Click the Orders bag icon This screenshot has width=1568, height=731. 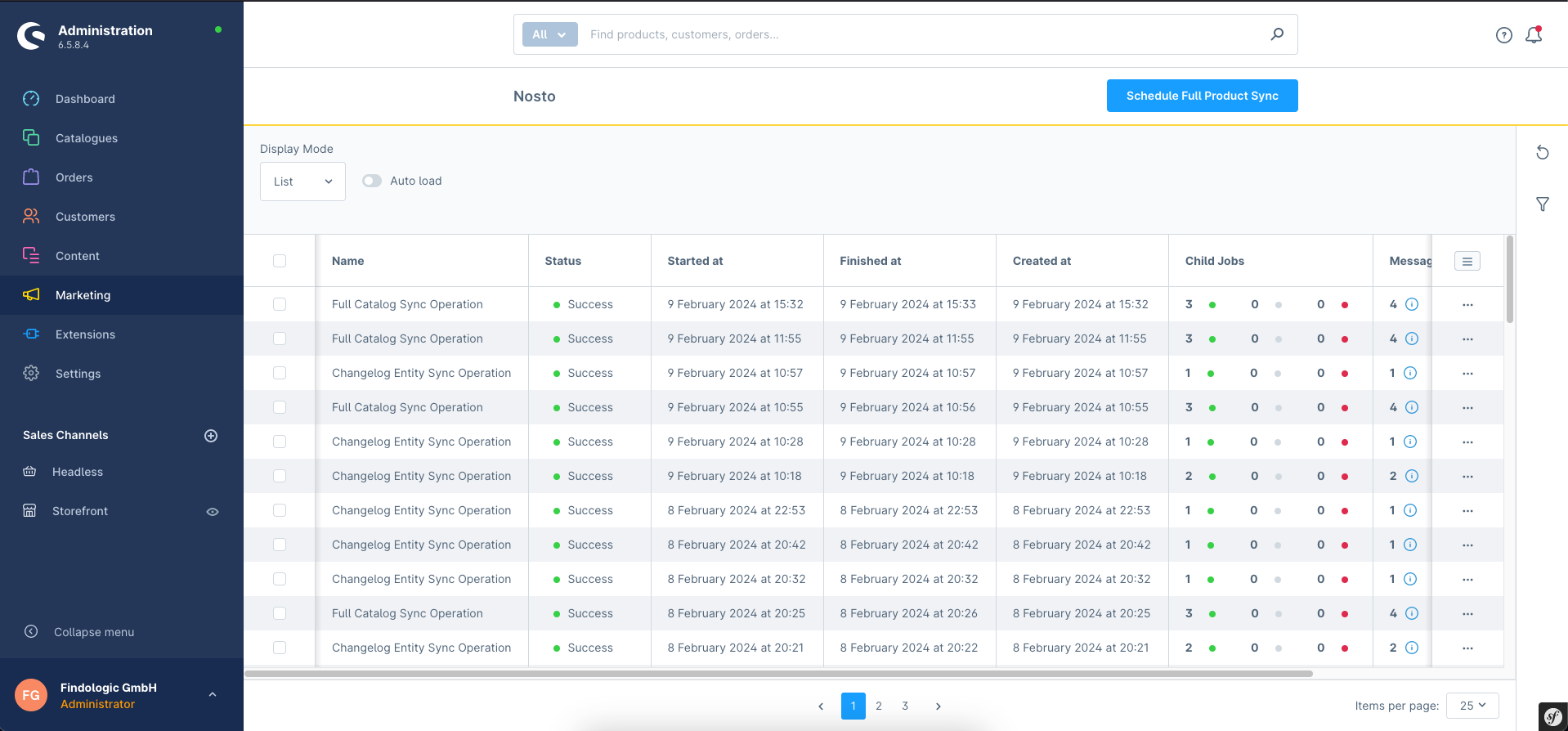click(31, 177)
